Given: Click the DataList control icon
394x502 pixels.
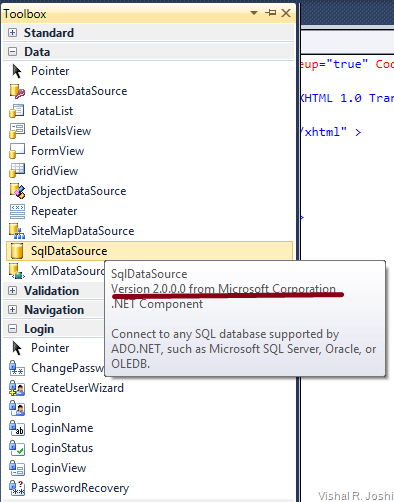Looking at the screenshot, I should click(x=17, y=111).
